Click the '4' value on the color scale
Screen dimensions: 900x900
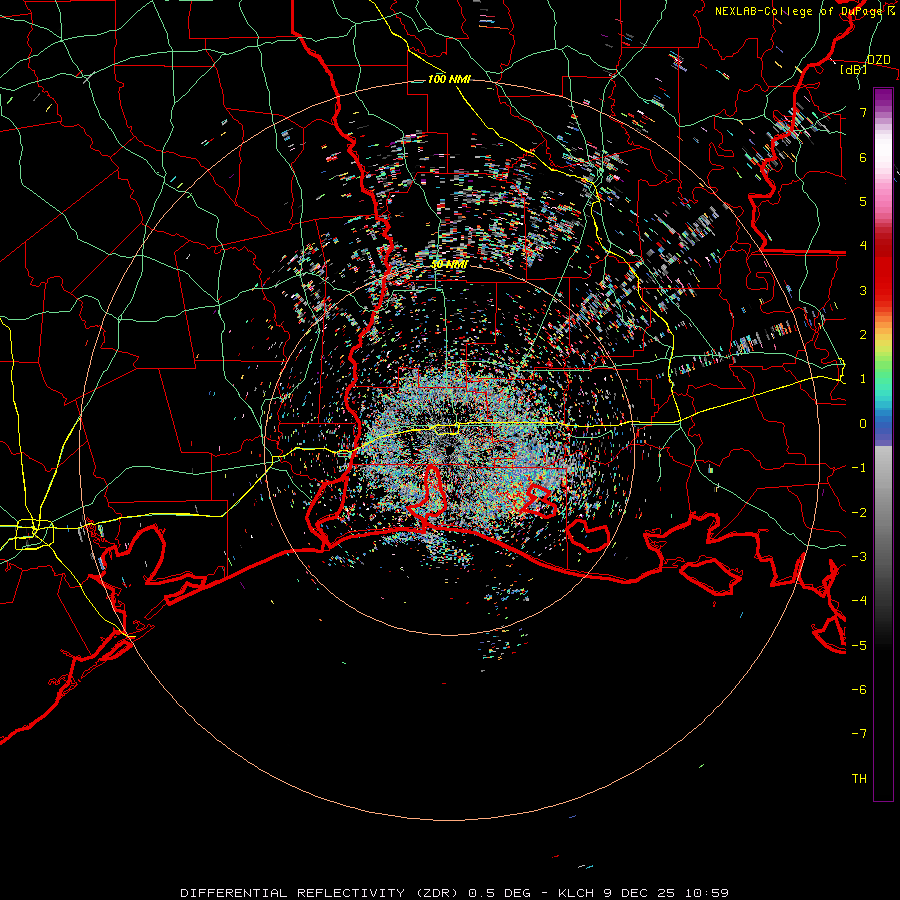[863, 246]
